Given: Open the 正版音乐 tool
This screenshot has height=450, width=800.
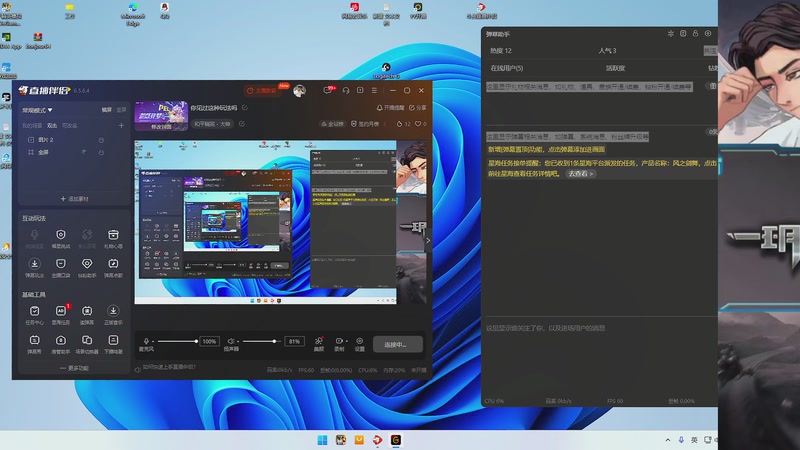Looking at the screenshot, I should click(113, 314).
